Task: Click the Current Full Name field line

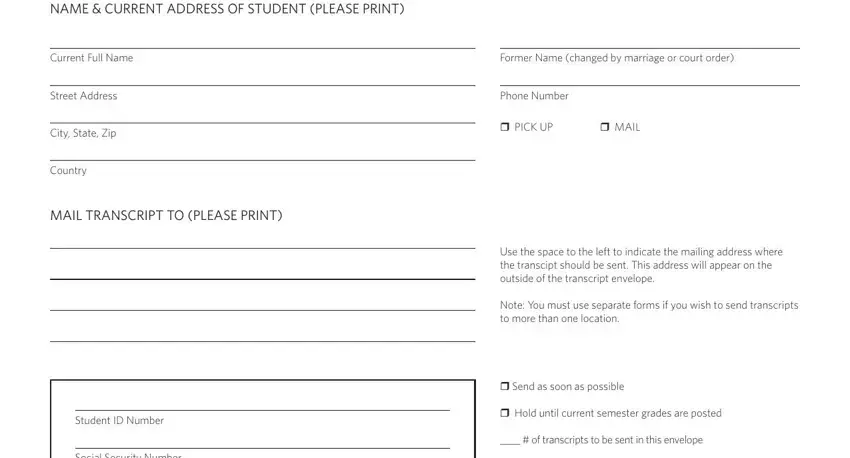Action: (x=262, y=41)
